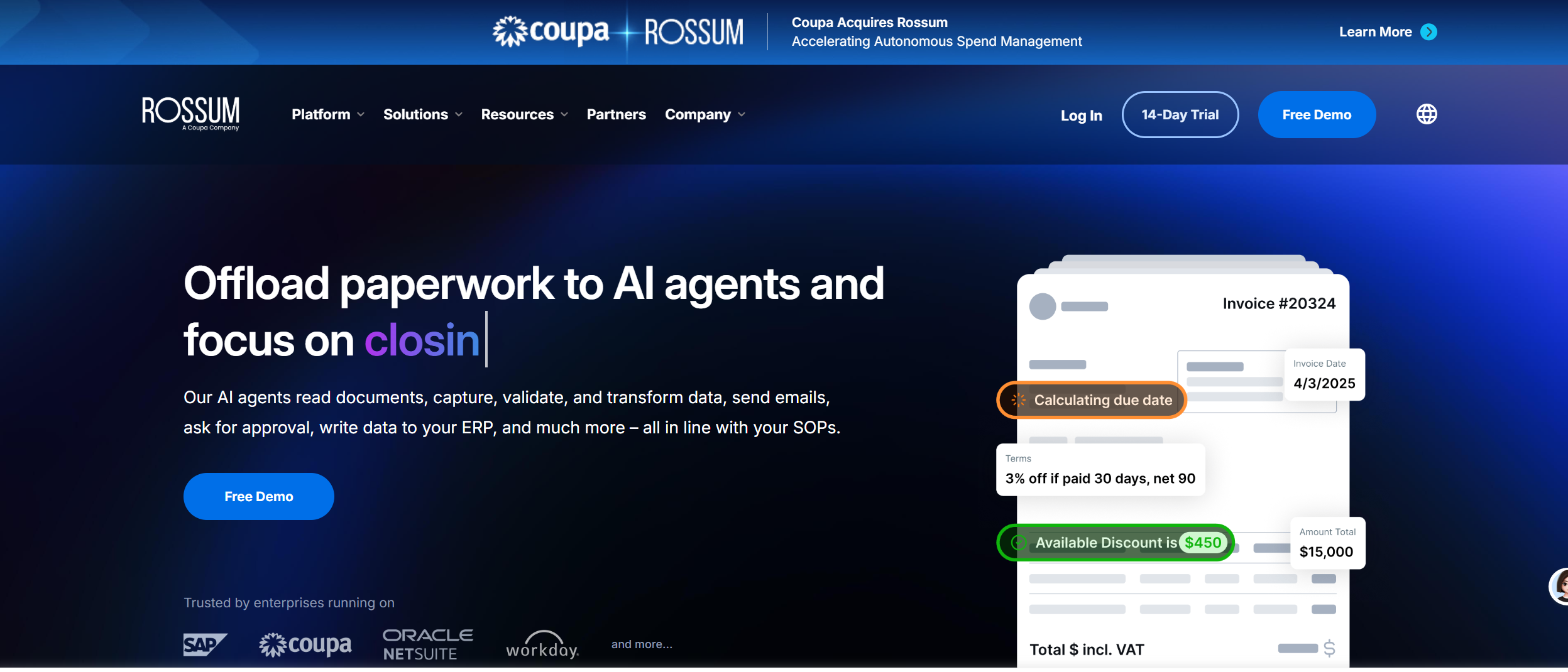Click the Amount Total $15,000 card
Screen dimensions: 1568x672
(1327, 543)
